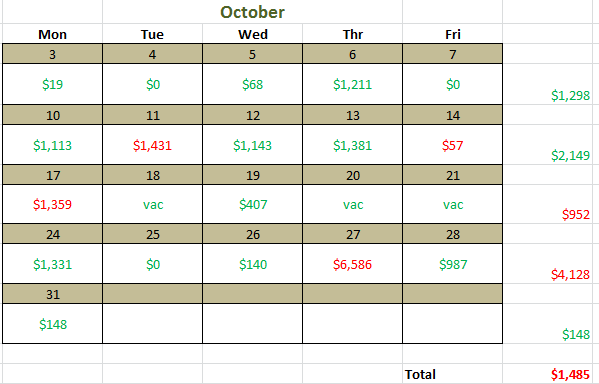Click the $407 cell on Wednesday
The image size is (599, 384).
point(253,204)
